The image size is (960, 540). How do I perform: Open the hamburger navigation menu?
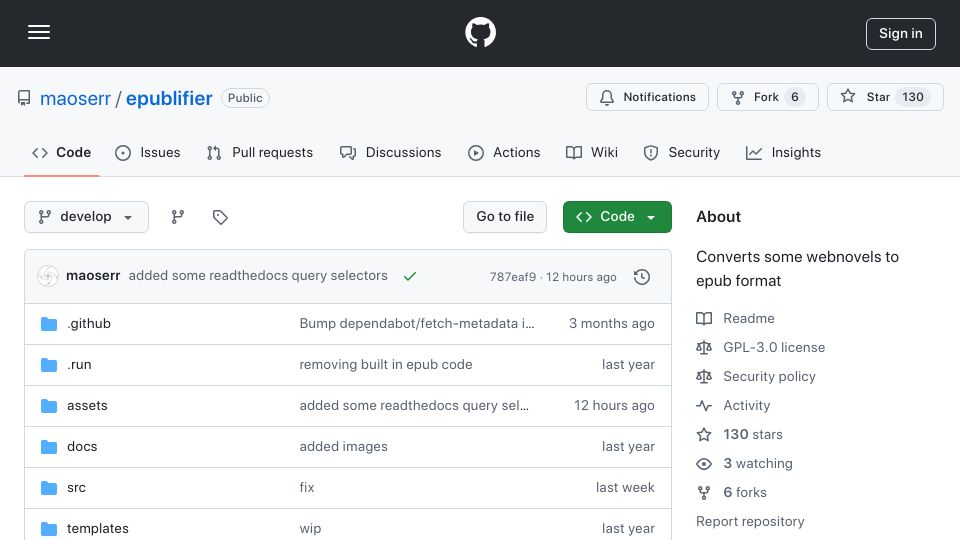(x=39, y=32)
